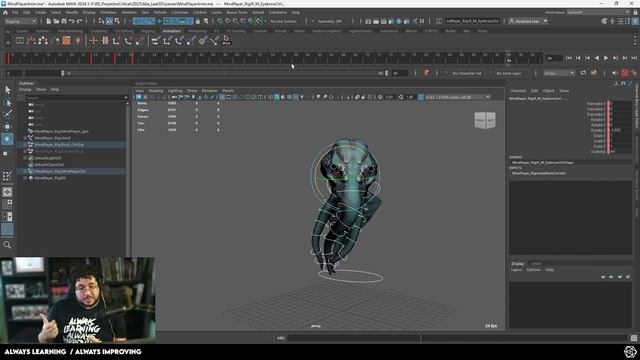Toggle the color management icon near ACES dropdown
The width and height of the screenshot is (640, 360).
tap(421, 97)
